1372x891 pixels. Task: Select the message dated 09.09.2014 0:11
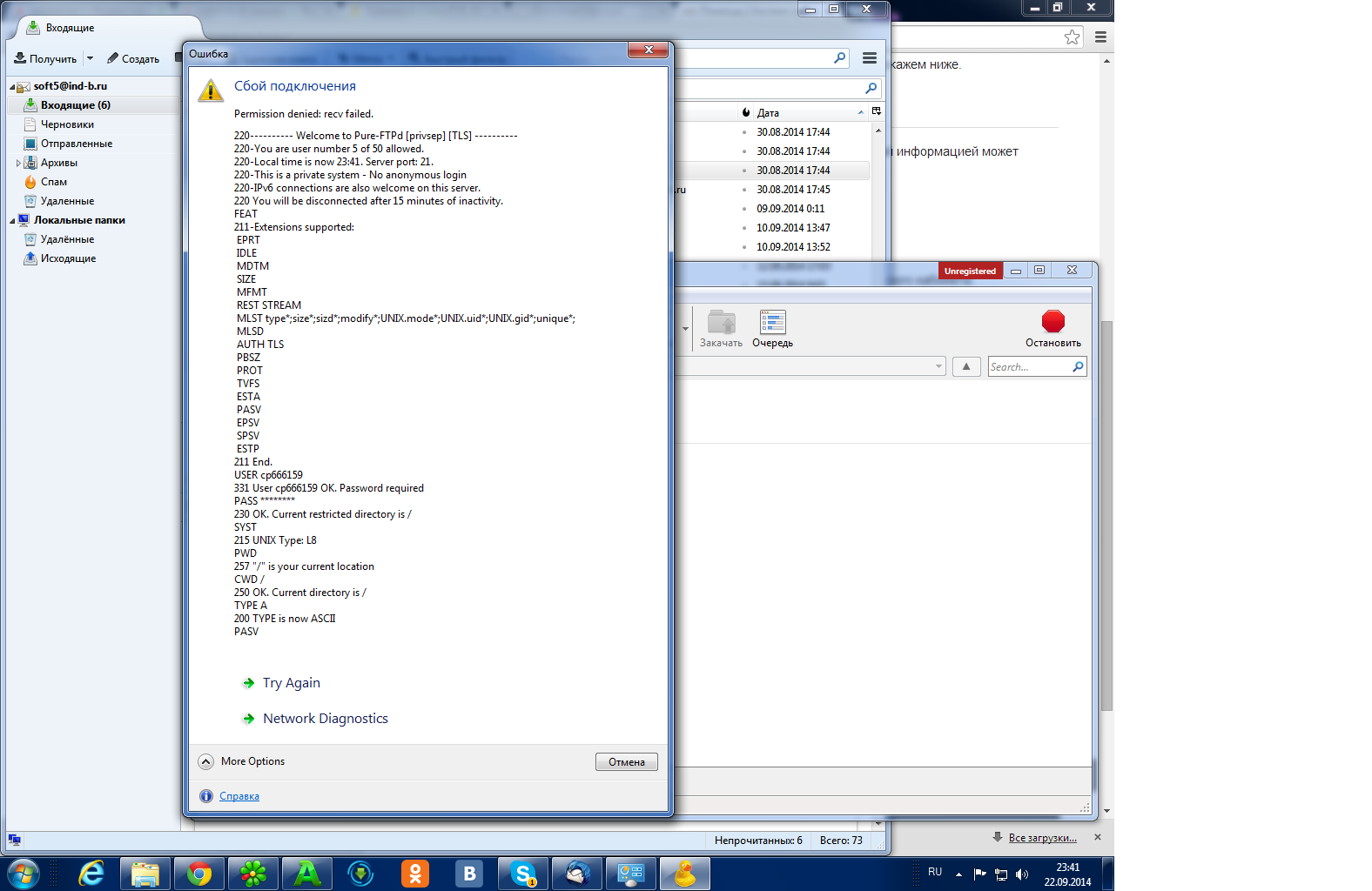[790, 209]
